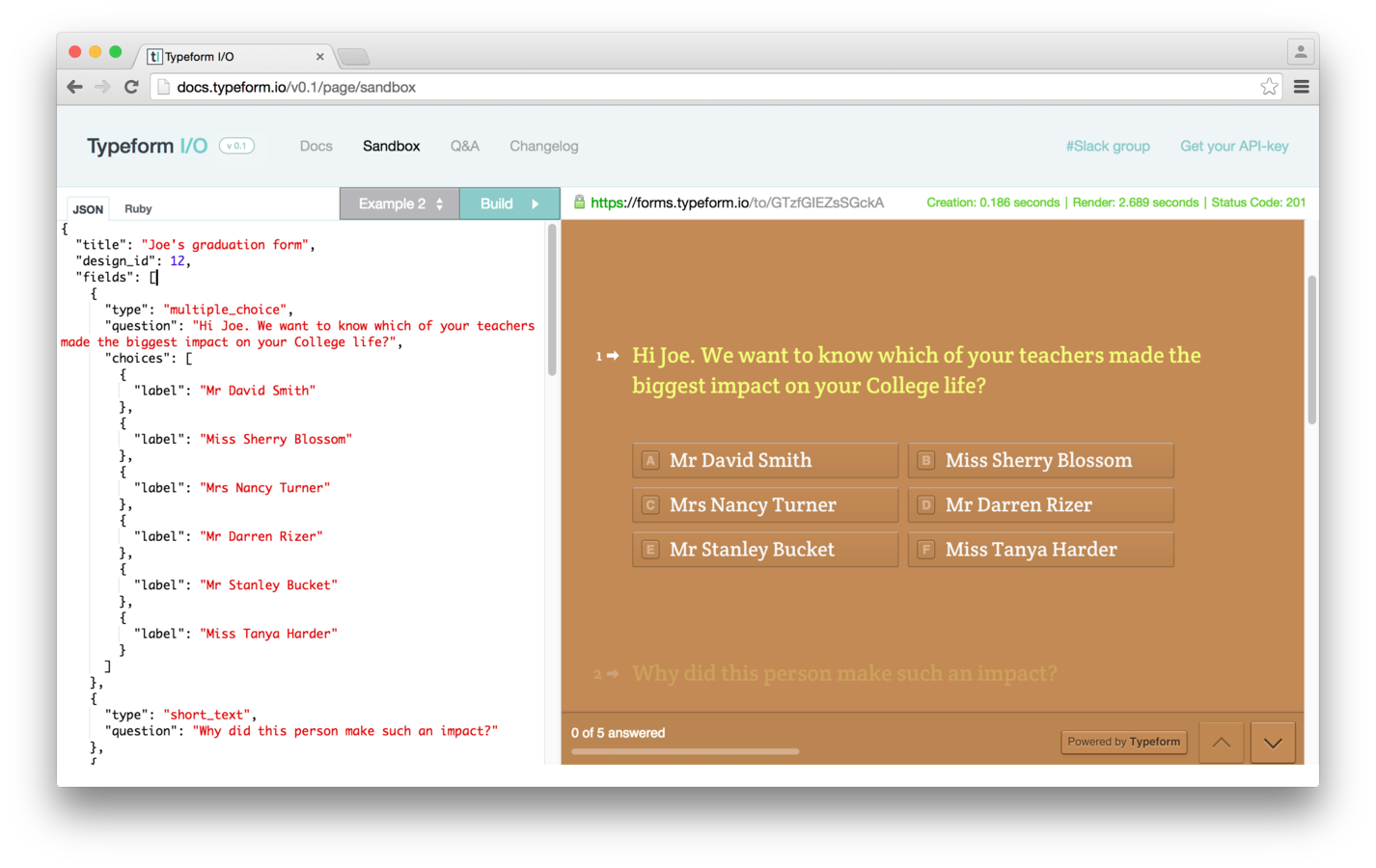Click the browser forward arrow
Screen dimensions: 1376x868
pyautogui.click(x=102, y=87)
